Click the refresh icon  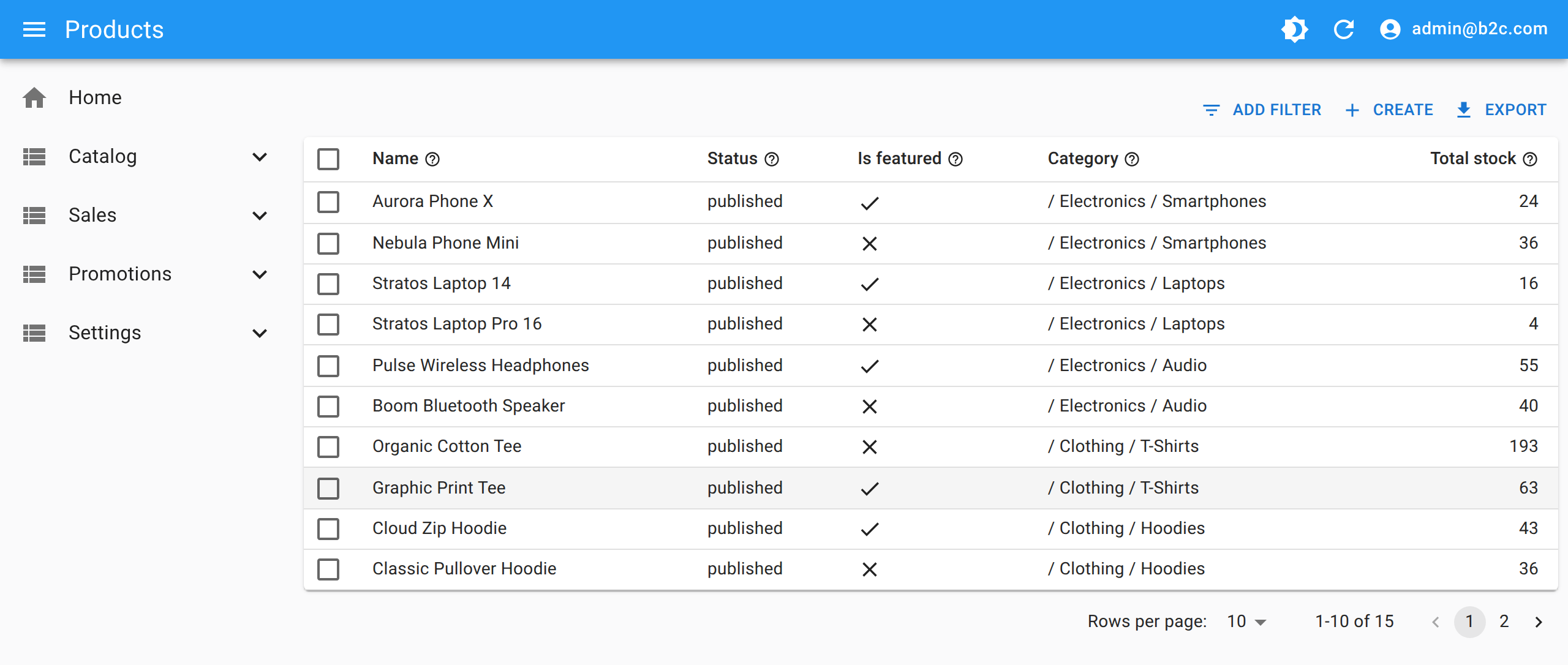coord(1344,29)
